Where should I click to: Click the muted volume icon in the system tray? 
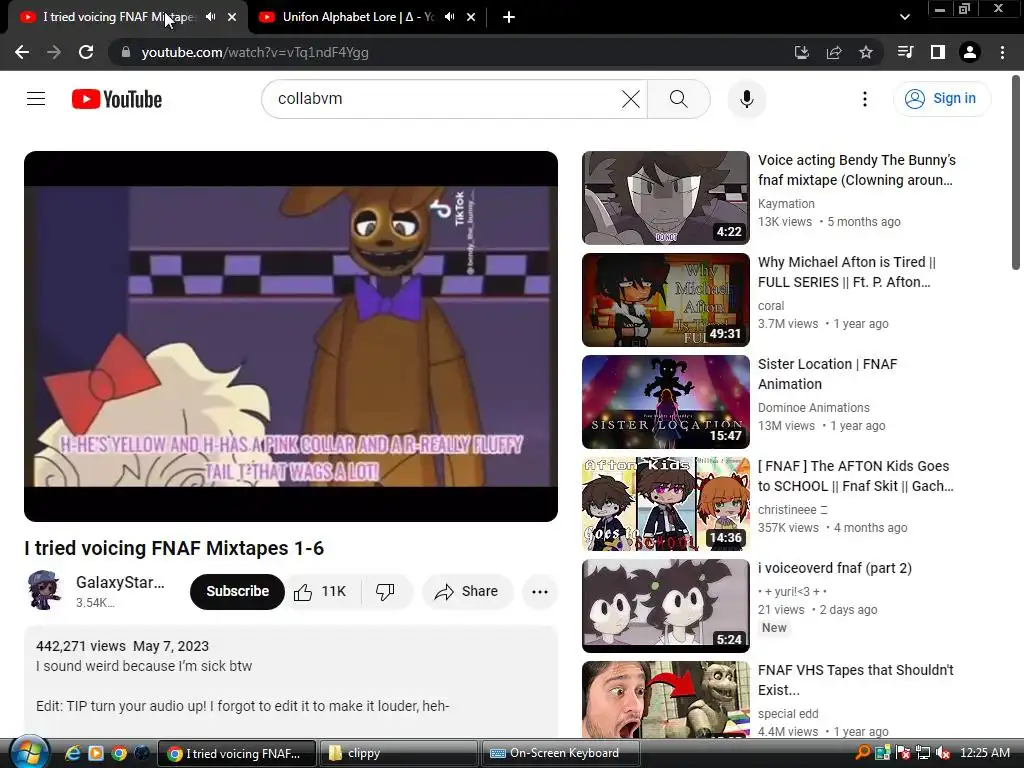pyautogui.click(x=942, y=753)
